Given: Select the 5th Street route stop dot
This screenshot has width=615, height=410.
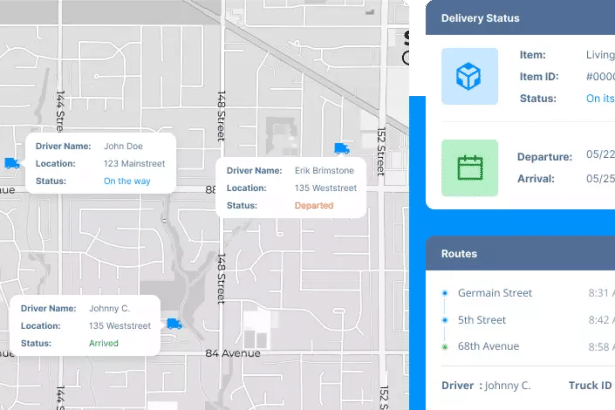Looking at the screenshot, I should 445,320.
